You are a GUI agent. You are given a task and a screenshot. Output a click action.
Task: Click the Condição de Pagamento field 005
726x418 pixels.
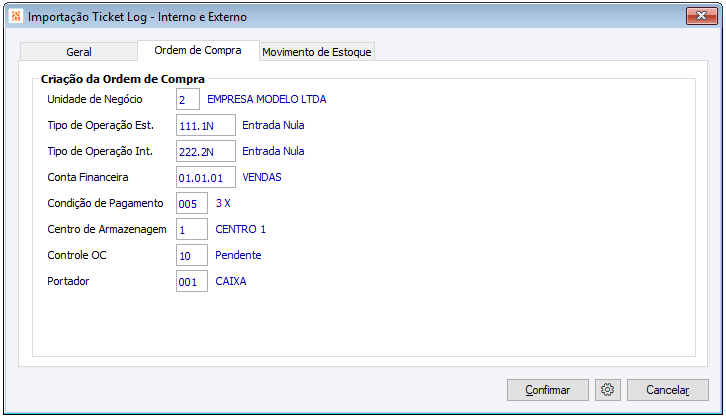click(x=192, y=203)
